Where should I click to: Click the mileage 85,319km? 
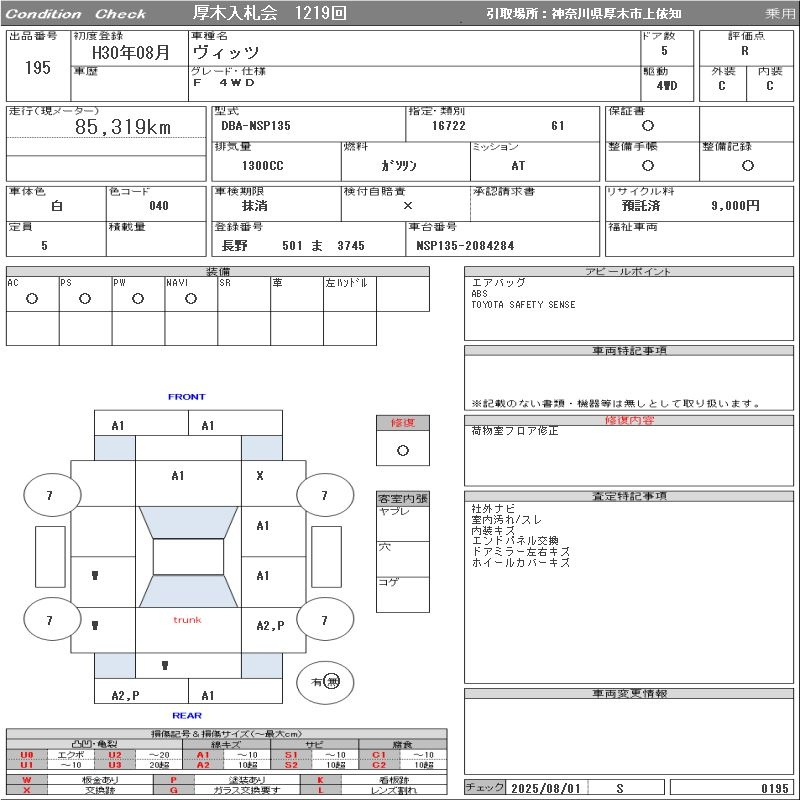tap(123, 127)
